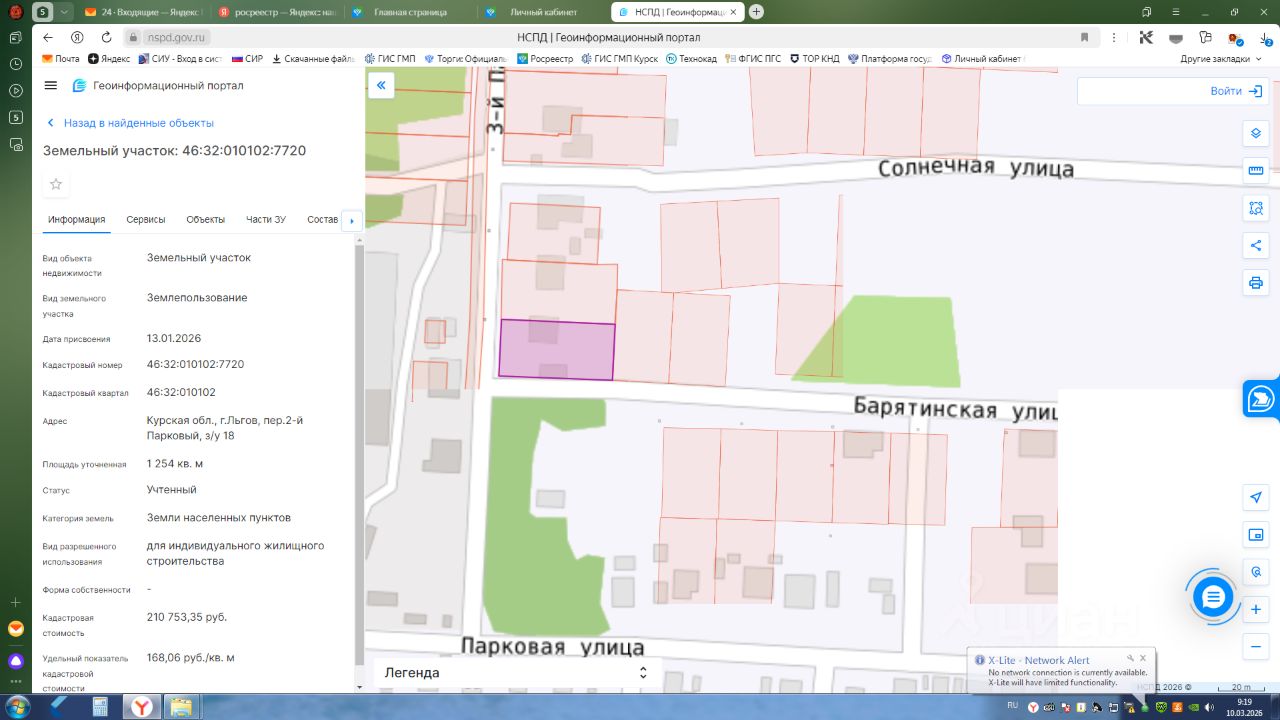Open the Части ЗУ tab
Image resolution: width=1280 pixels, height=720 pixels.
pos(266,220)
